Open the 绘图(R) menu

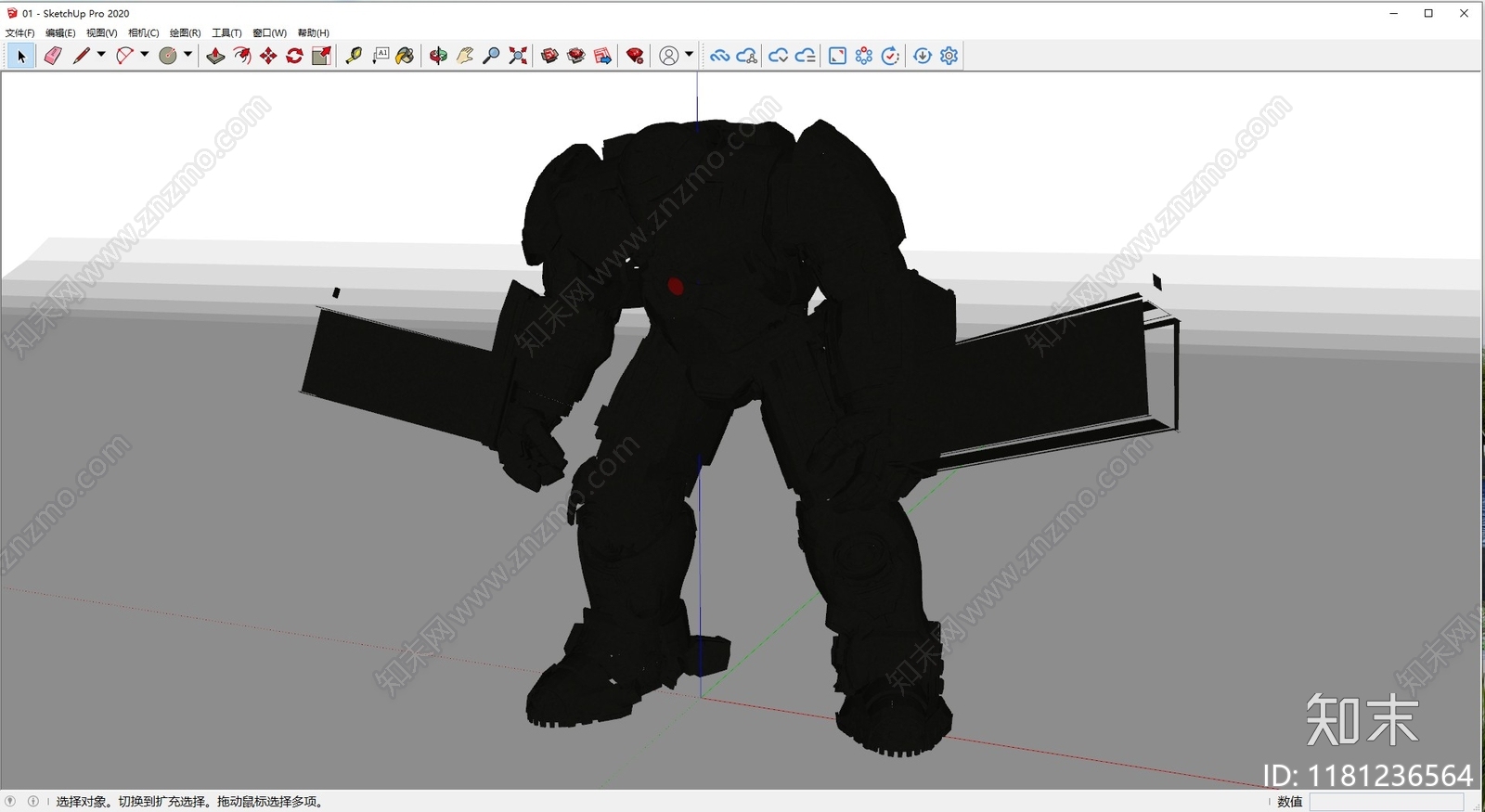(186, 32)
